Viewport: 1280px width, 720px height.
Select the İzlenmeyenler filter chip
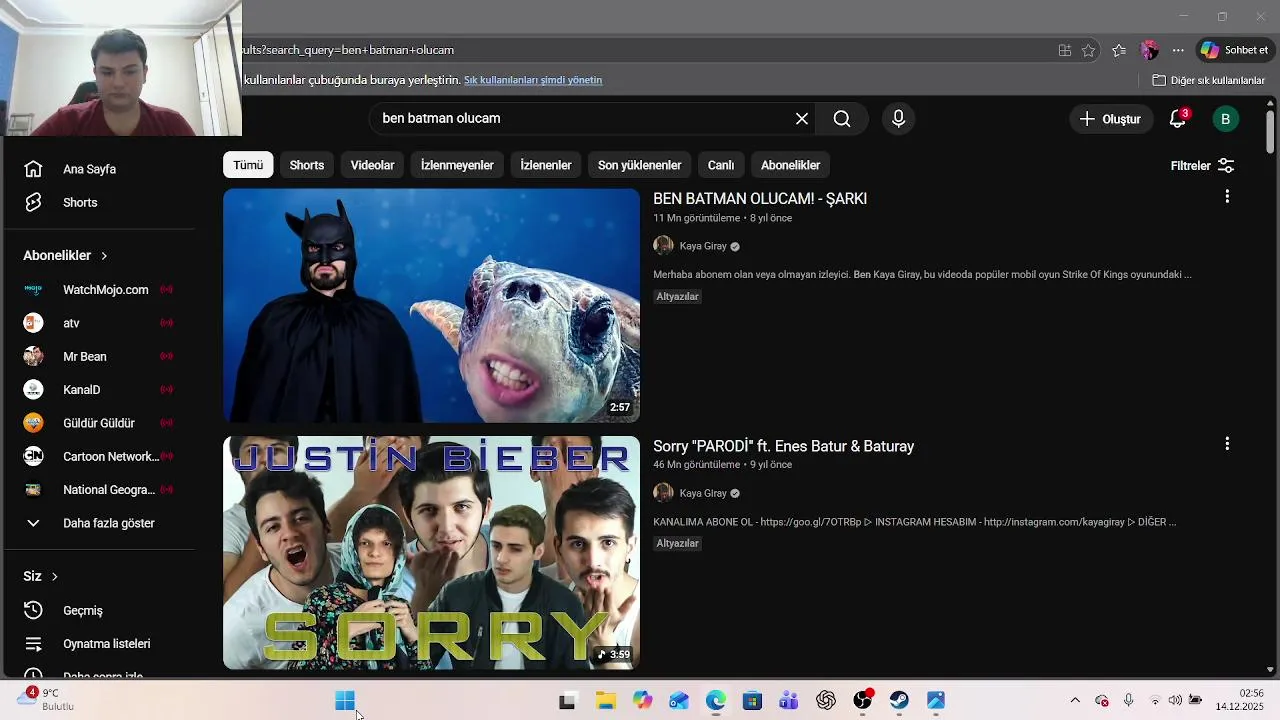pyautogui.click(x=457, y=165)
